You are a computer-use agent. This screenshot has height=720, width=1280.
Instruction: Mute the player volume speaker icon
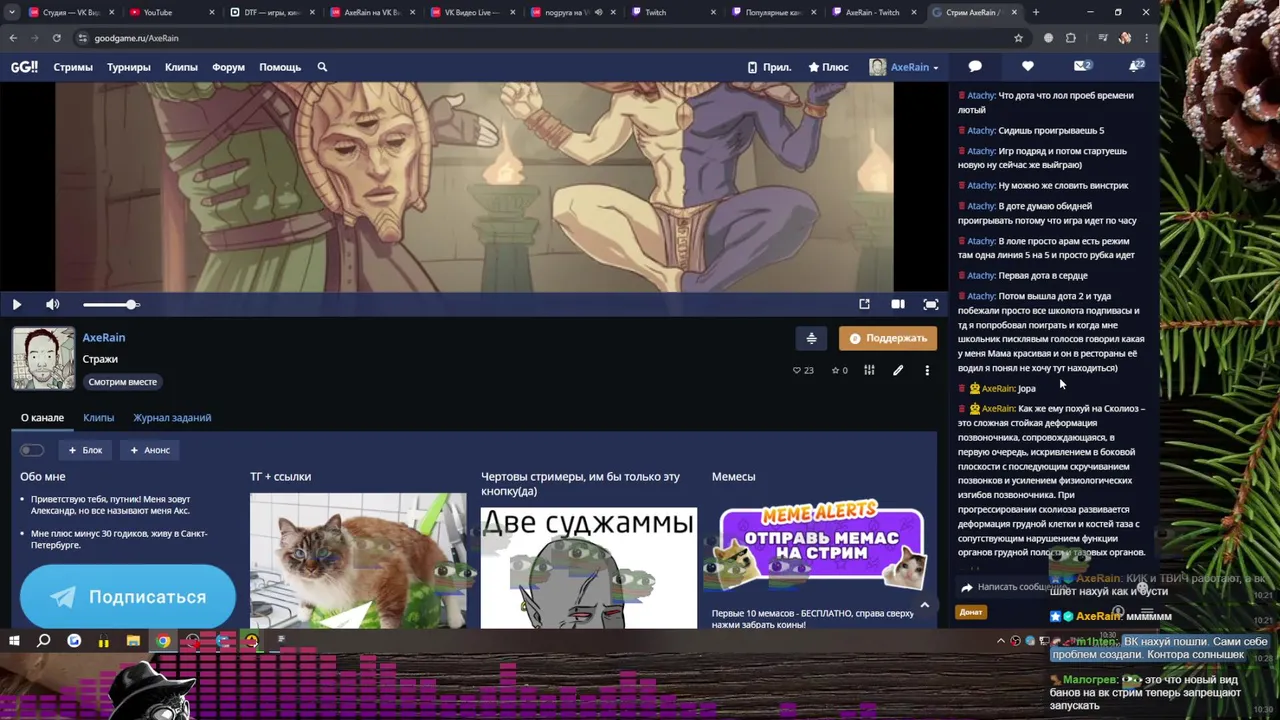[53, 304]
